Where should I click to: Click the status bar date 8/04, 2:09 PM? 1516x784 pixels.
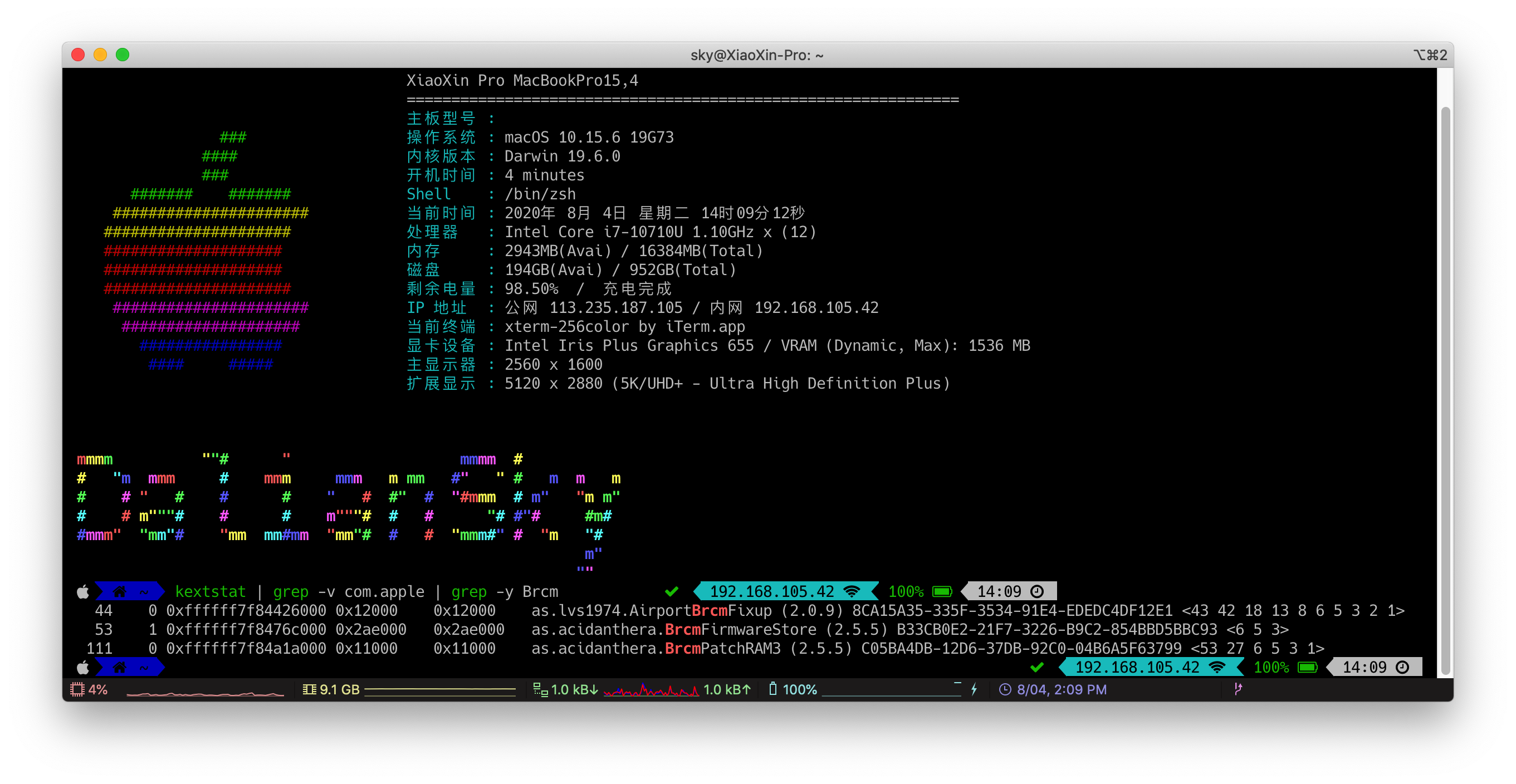1062,689
